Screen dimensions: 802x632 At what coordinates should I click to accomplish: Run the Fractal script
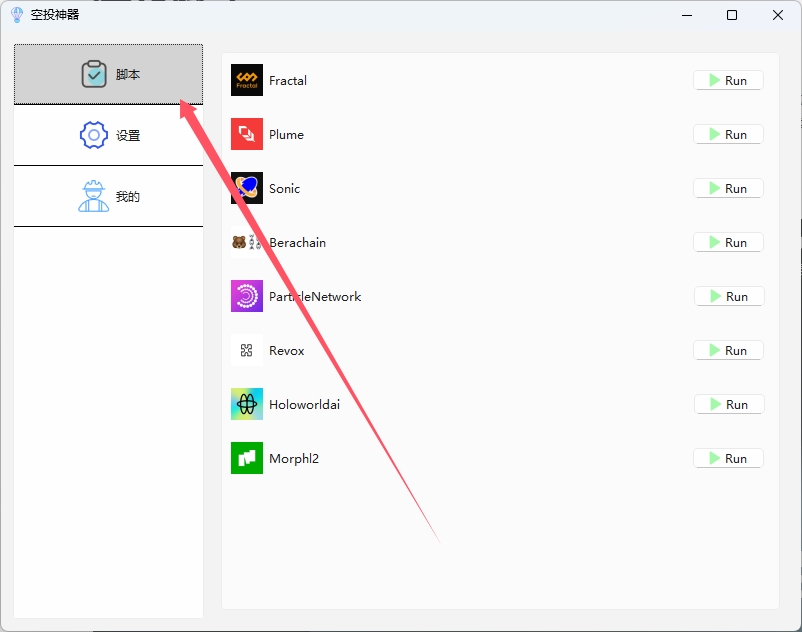pyautogui.click(x=728, y=80)
